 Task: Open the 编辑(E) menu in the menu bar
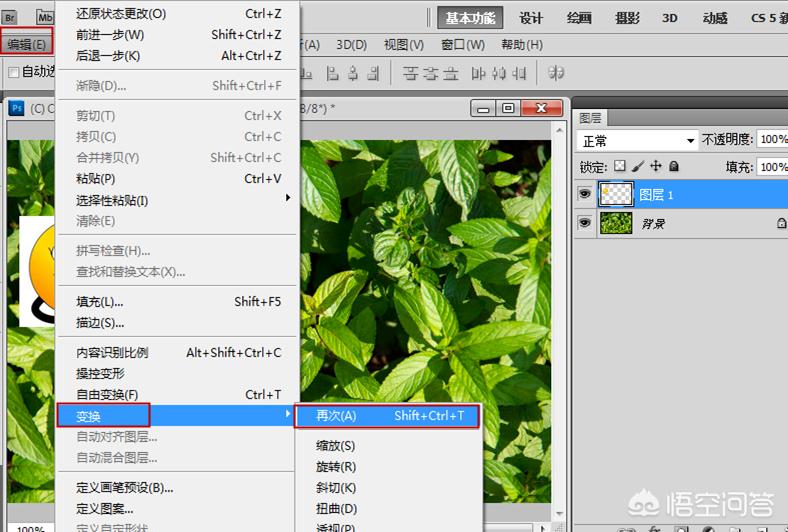tap(27, 44)
